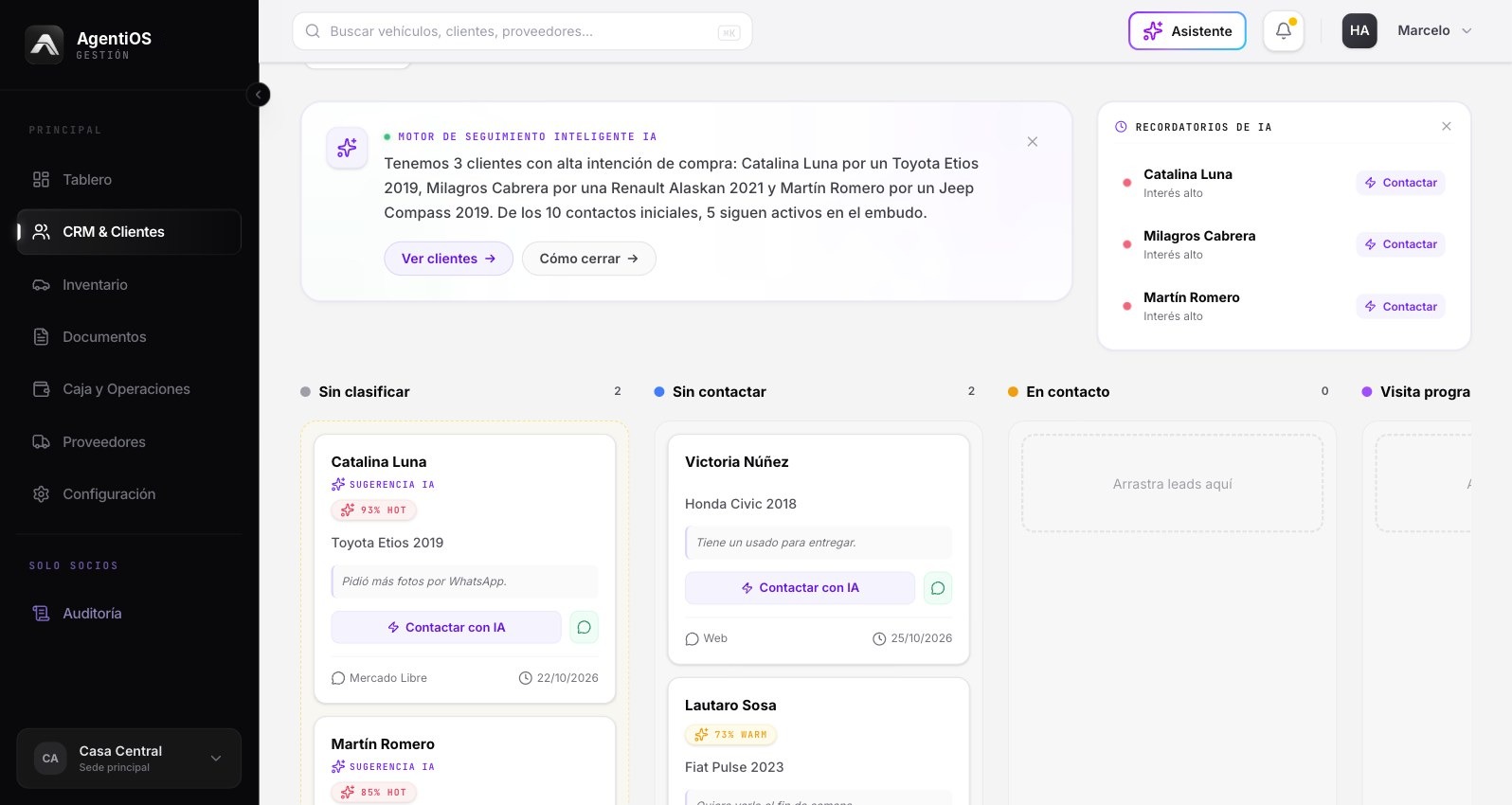Screen dimensions: 1512x805
Task: Expand the Marcelo user menu
Action: coord(1434,30)
